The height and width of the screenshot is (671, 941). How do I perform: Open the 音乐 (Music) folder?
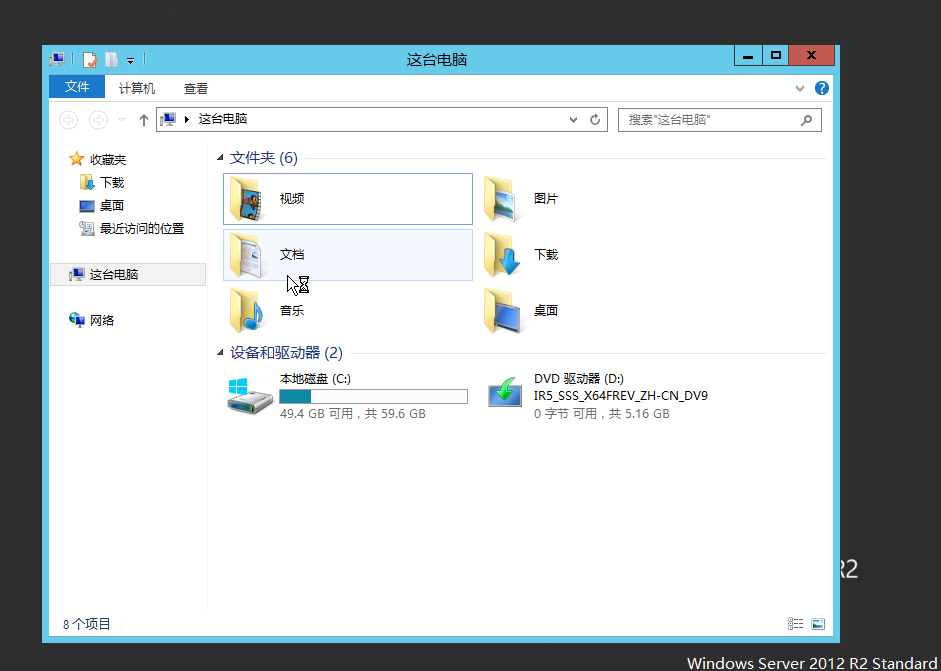[293, 310]
